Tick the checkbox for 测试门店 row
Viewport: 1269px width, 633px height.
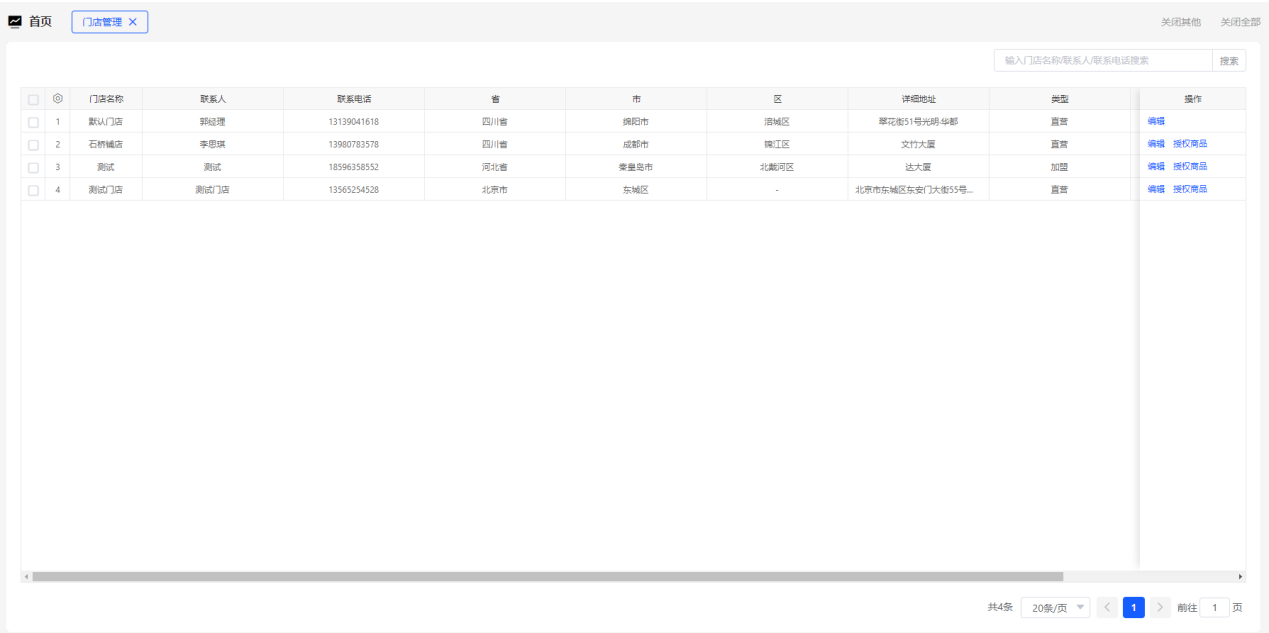[x=33, y=190]
